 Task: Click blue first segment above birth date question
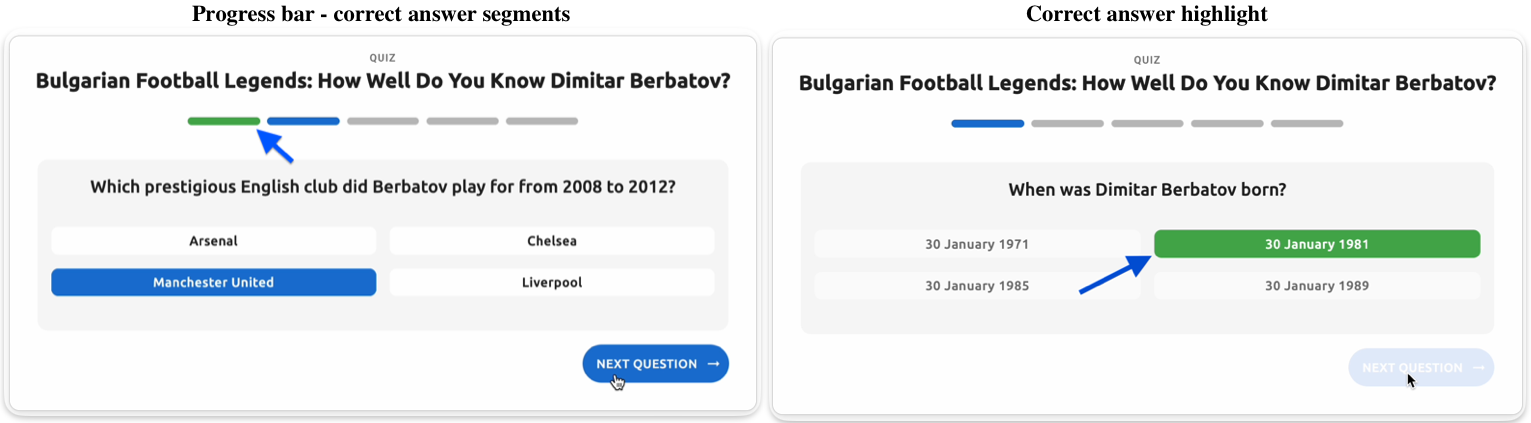pyautogui.click(x=988, y=124)
